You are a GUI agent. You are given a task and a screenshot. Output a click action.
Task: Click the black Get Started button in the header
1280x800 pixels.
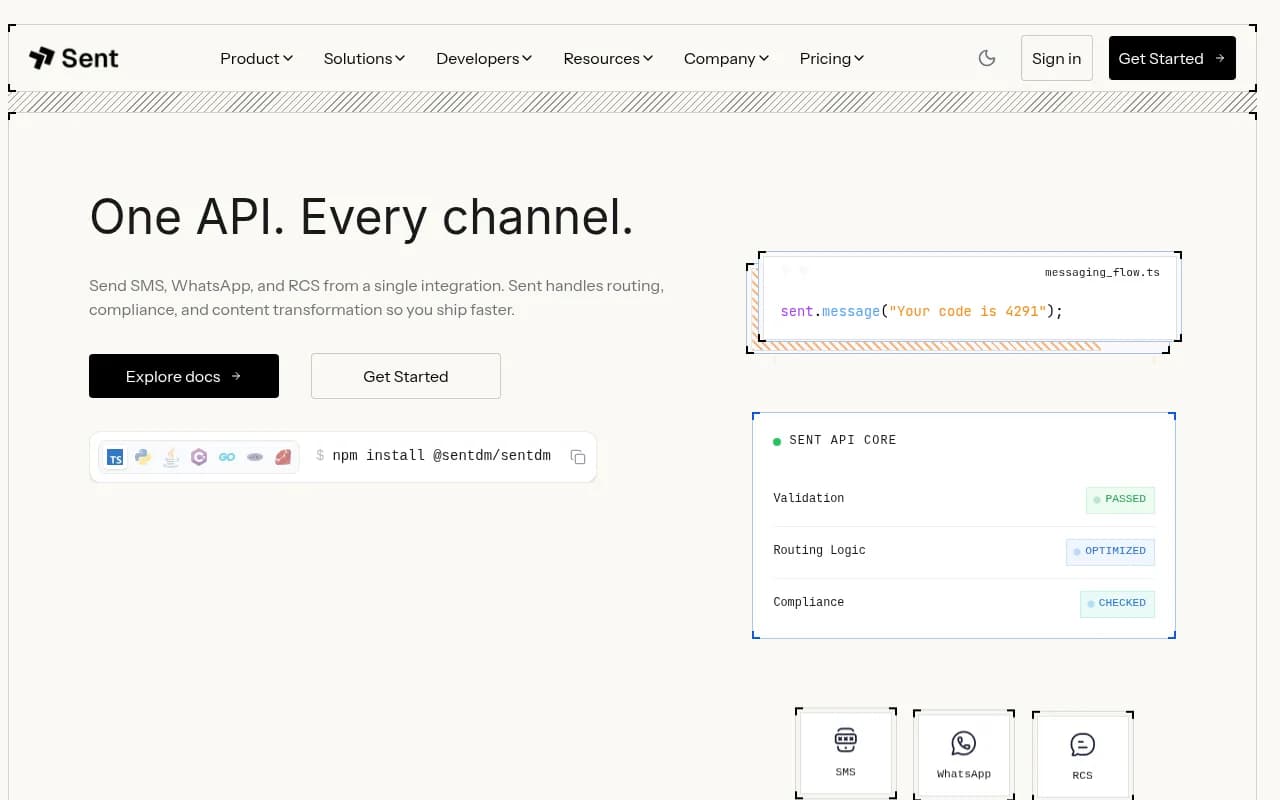pyautogui.click(x=1172, y=58)
